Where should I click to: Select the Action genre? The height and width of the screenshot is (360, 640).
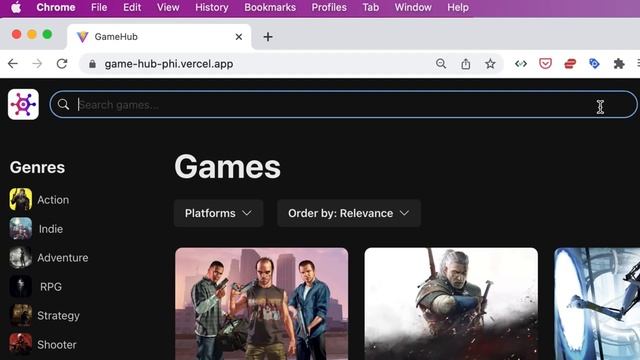(x=53, y=200)
